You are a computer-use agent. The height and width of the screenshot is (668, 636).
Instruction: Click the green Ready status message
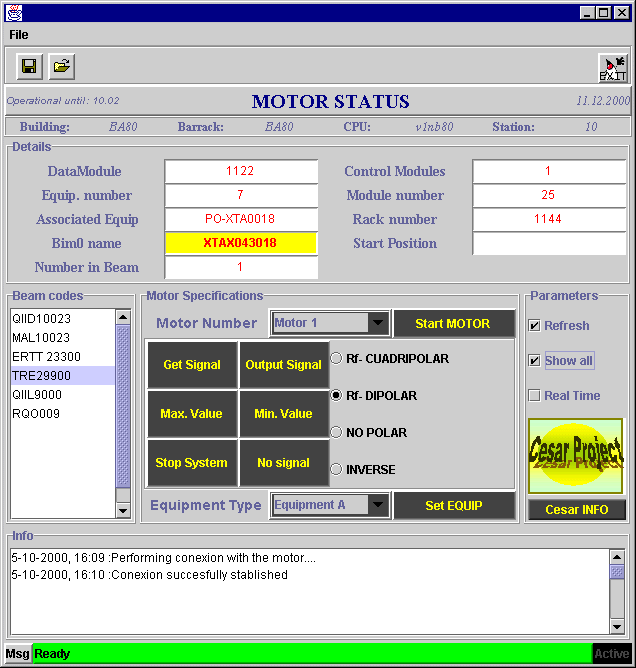(x=312, y=654)
